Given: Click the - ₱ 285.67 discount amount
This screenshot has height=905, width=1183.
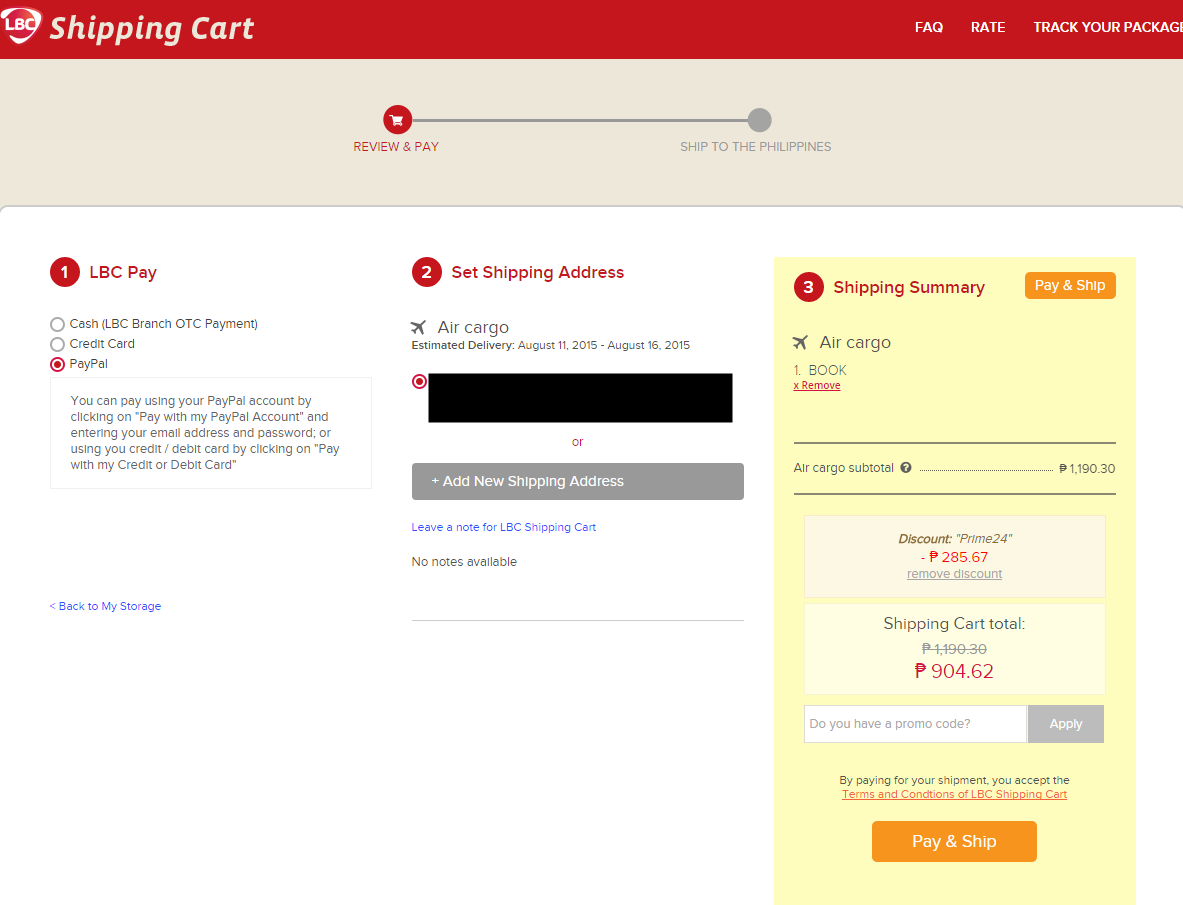Looking at the screenshot, I should click(954, 557).
